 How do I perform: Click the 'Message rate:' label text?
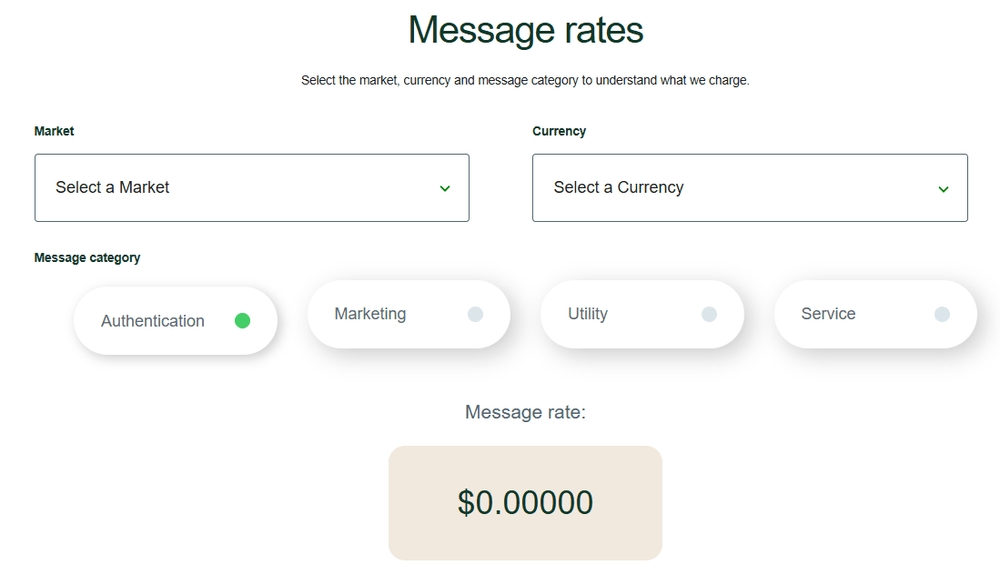click(x=525, y=412)
